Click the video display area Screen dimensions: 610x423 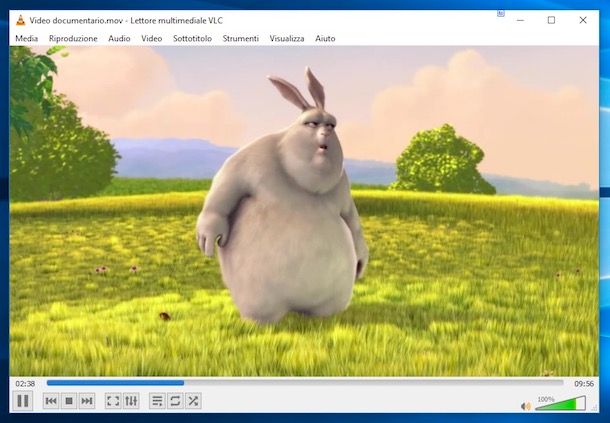[304, 211]
